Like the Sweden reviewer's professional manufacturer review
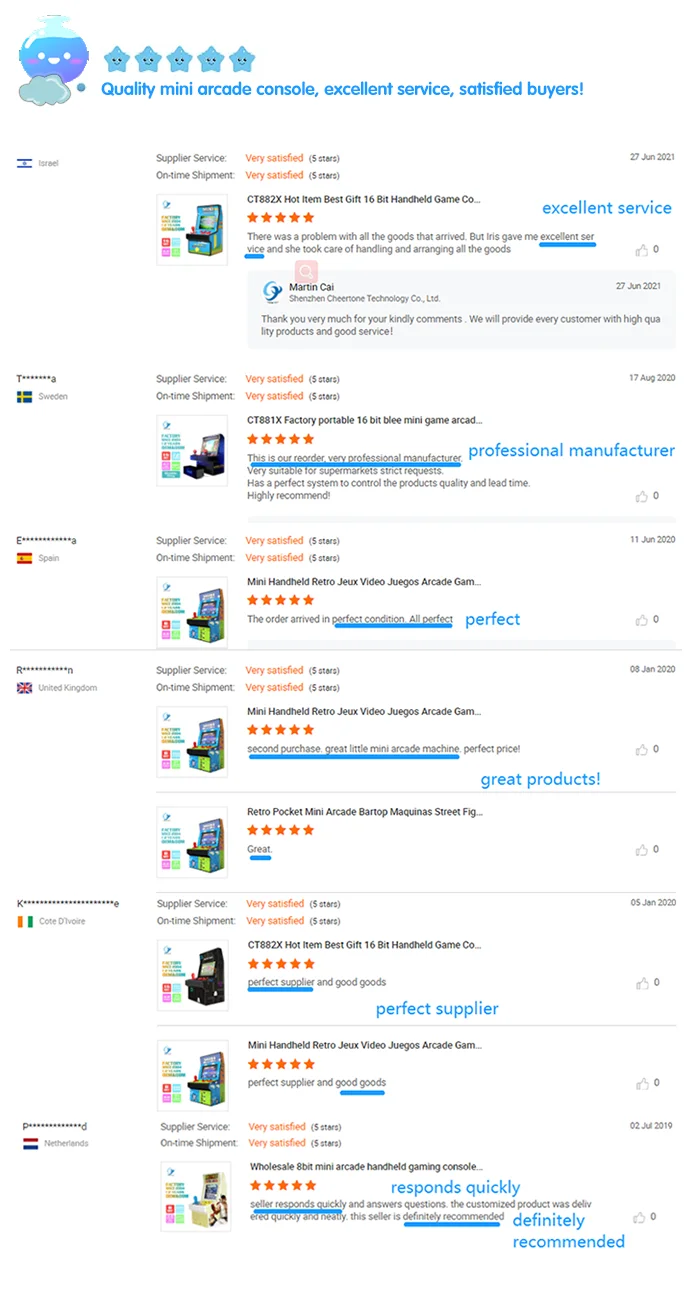The width and height of the screenshot is (700, 1297). [641, 496]
